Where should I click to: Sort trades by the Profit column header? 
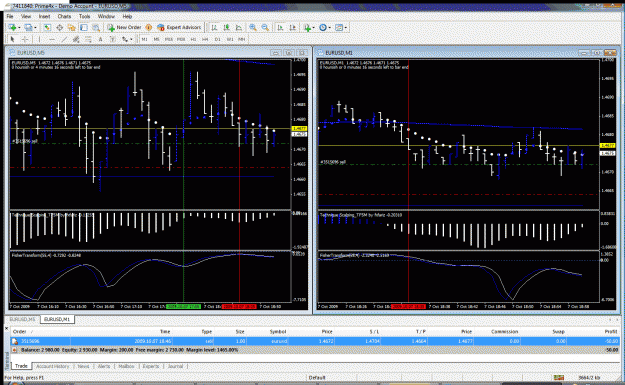tap(611, 332)
